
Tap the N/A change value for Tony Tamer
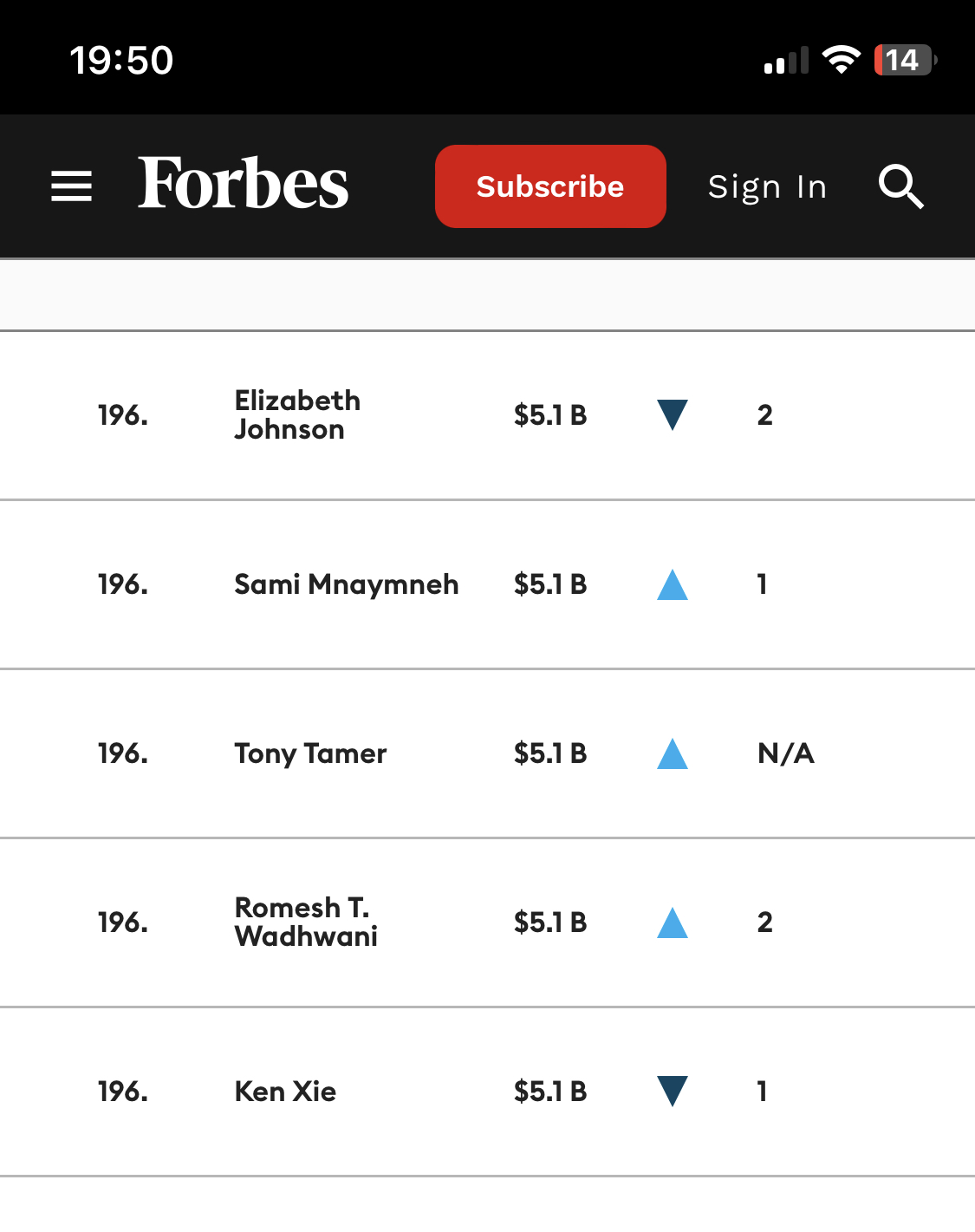(x=786, y=753)
